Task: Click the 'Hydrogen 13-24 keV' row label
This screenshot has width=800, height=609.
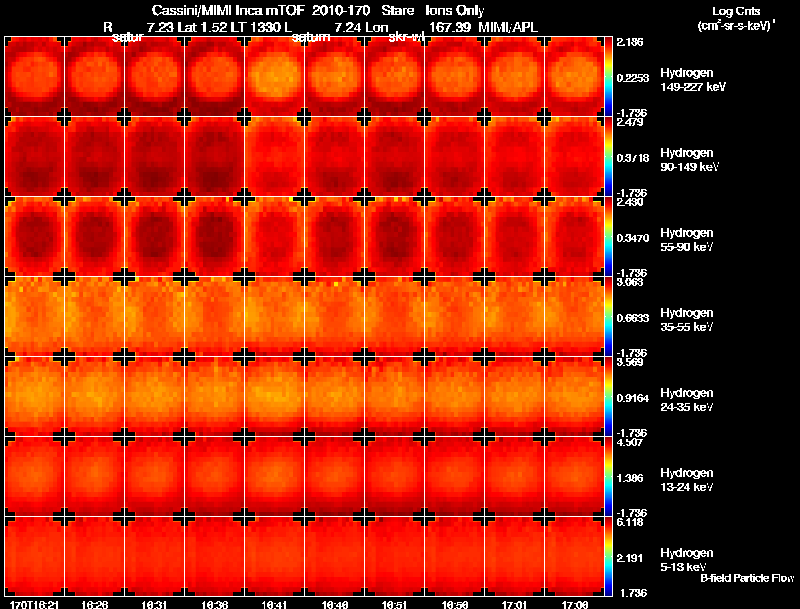Action: point(687,480)
